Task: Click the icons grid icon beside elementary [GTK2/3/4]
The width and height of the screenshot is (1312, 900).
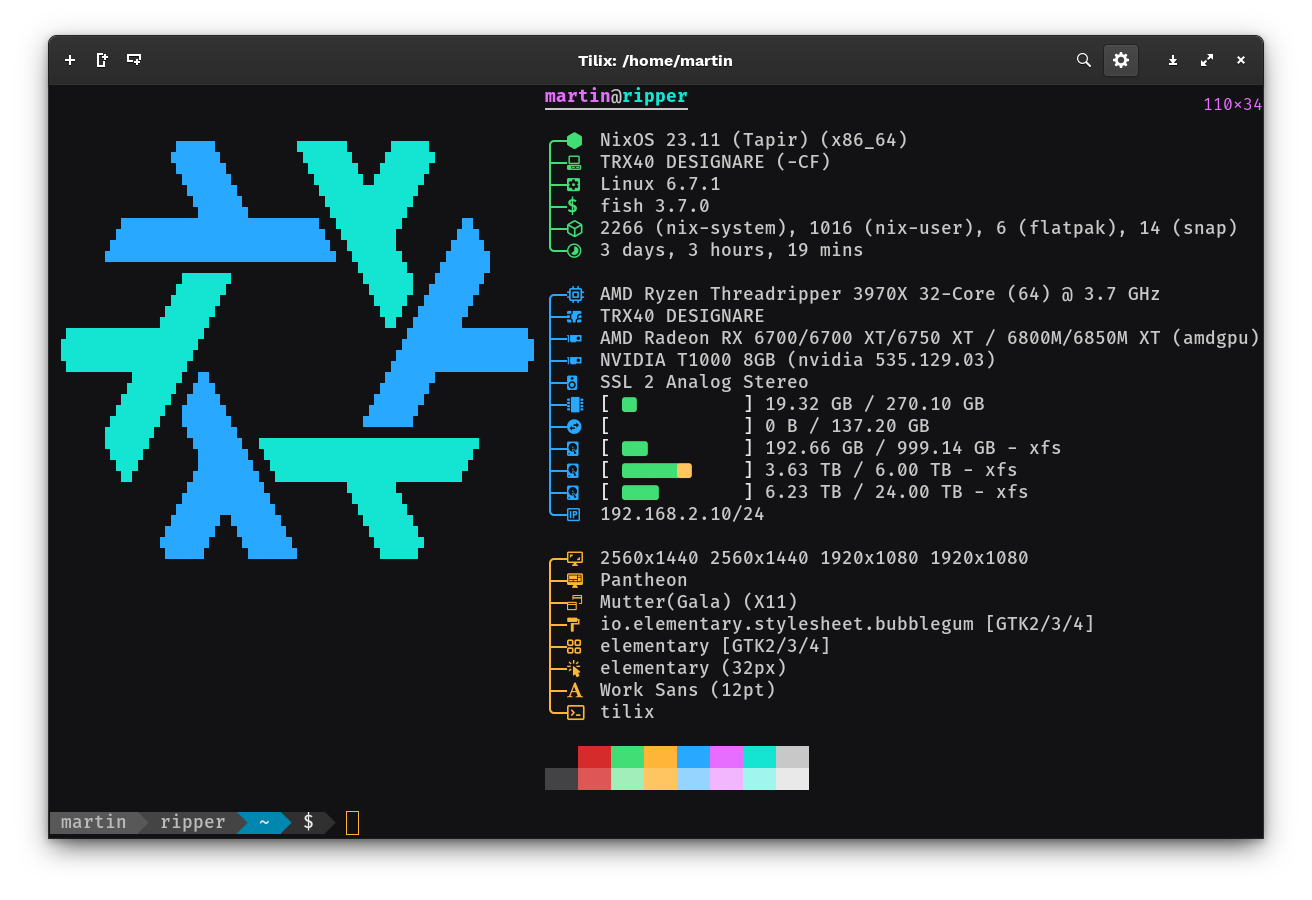Action: 574,646
